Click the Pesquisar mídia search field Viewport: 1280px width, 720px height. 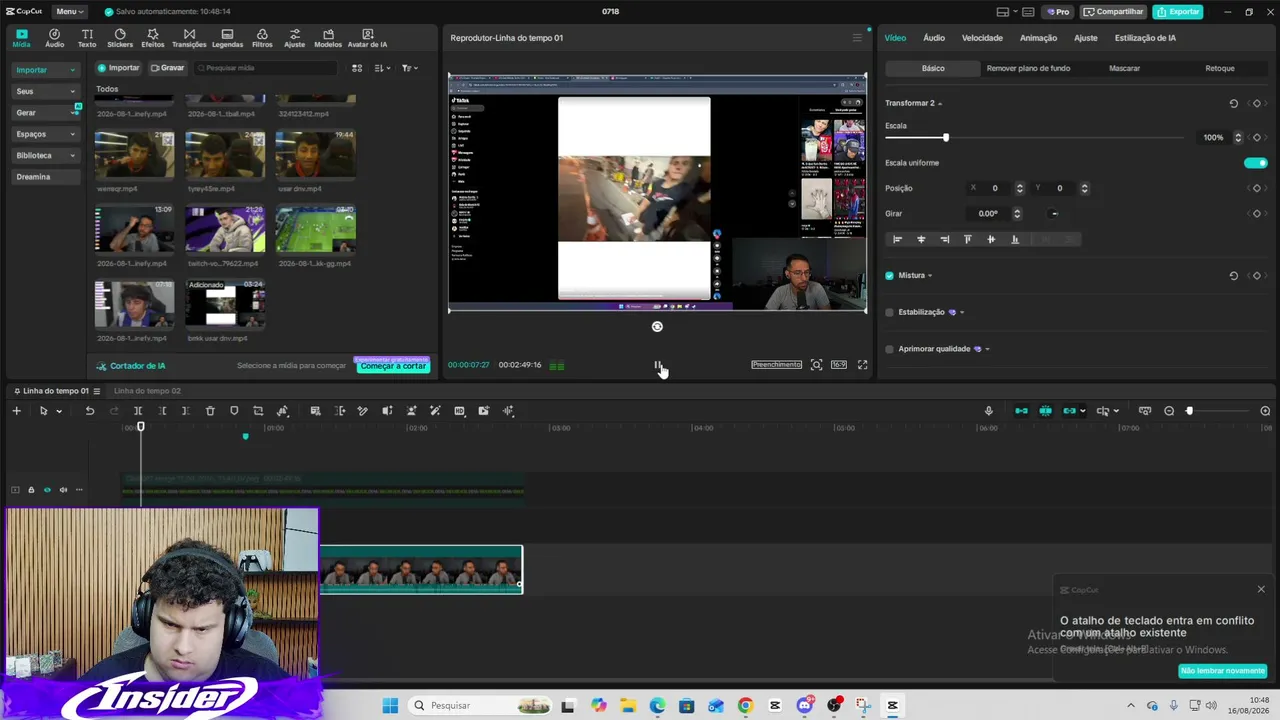pyautogui.click(x=267, y=68)
